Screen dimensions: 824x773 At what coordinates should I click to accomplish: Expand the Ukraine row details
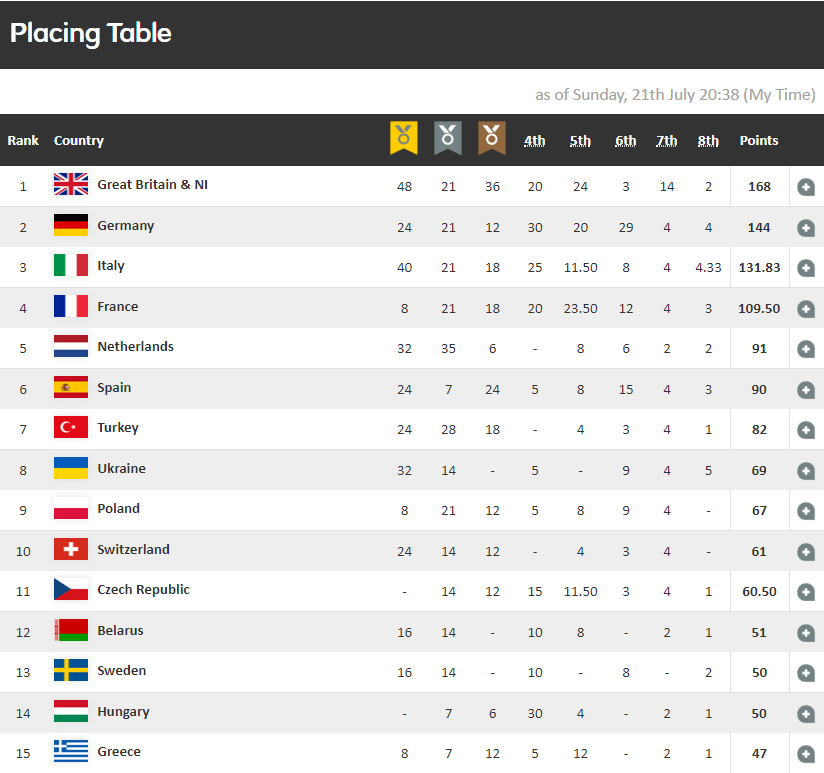click(x=806, y=471)
